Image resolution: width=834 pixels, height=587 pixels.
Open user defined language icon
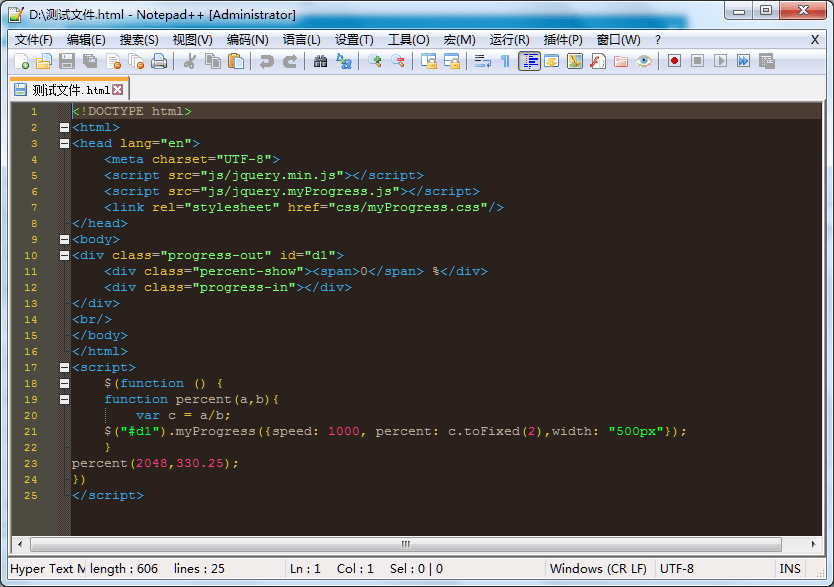(552, 61)
